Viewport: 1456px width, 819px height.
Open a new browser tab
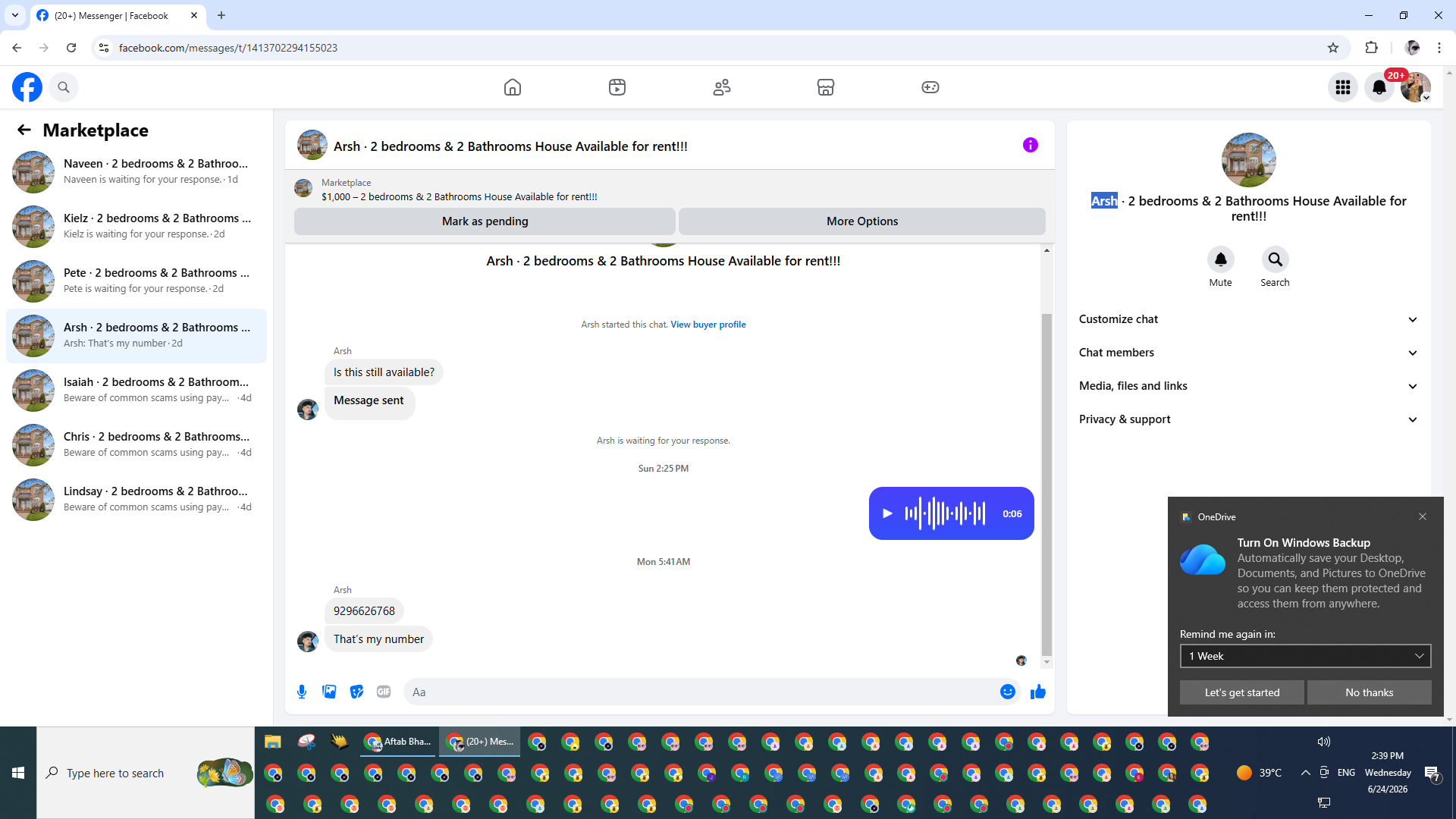(221, 15)
